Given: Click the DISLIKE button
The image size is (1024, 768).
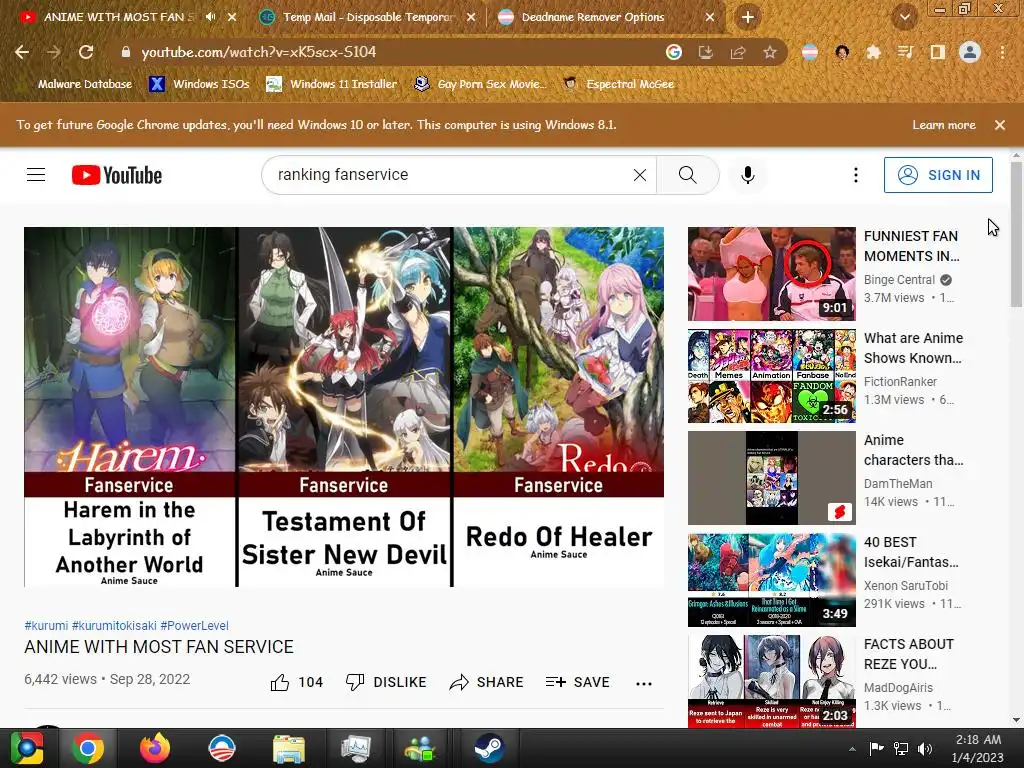Looking at the screenshot, I should (x=386, y=682).
